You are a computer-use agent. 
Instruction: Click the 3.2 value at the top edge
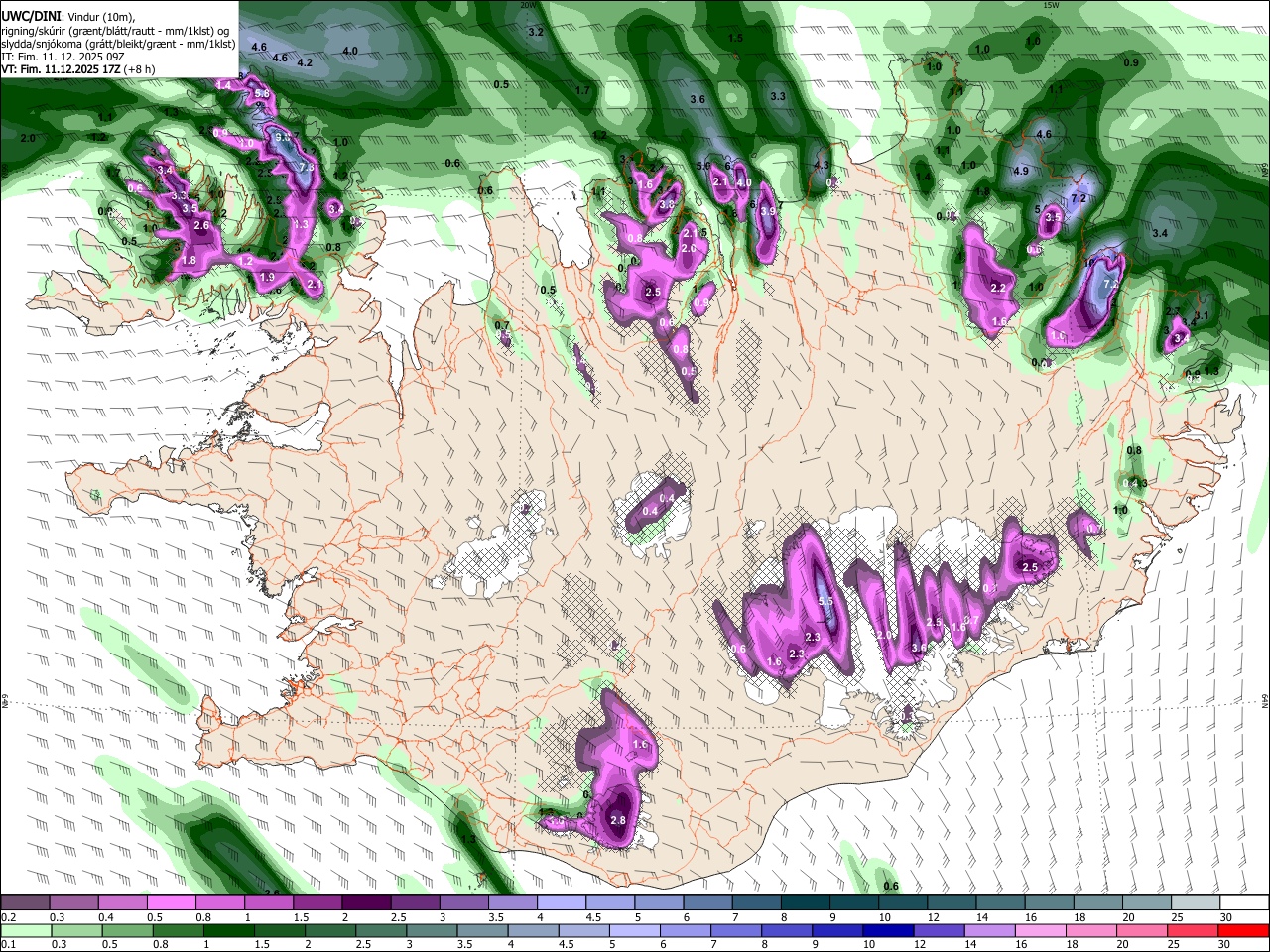pos(536,32)
